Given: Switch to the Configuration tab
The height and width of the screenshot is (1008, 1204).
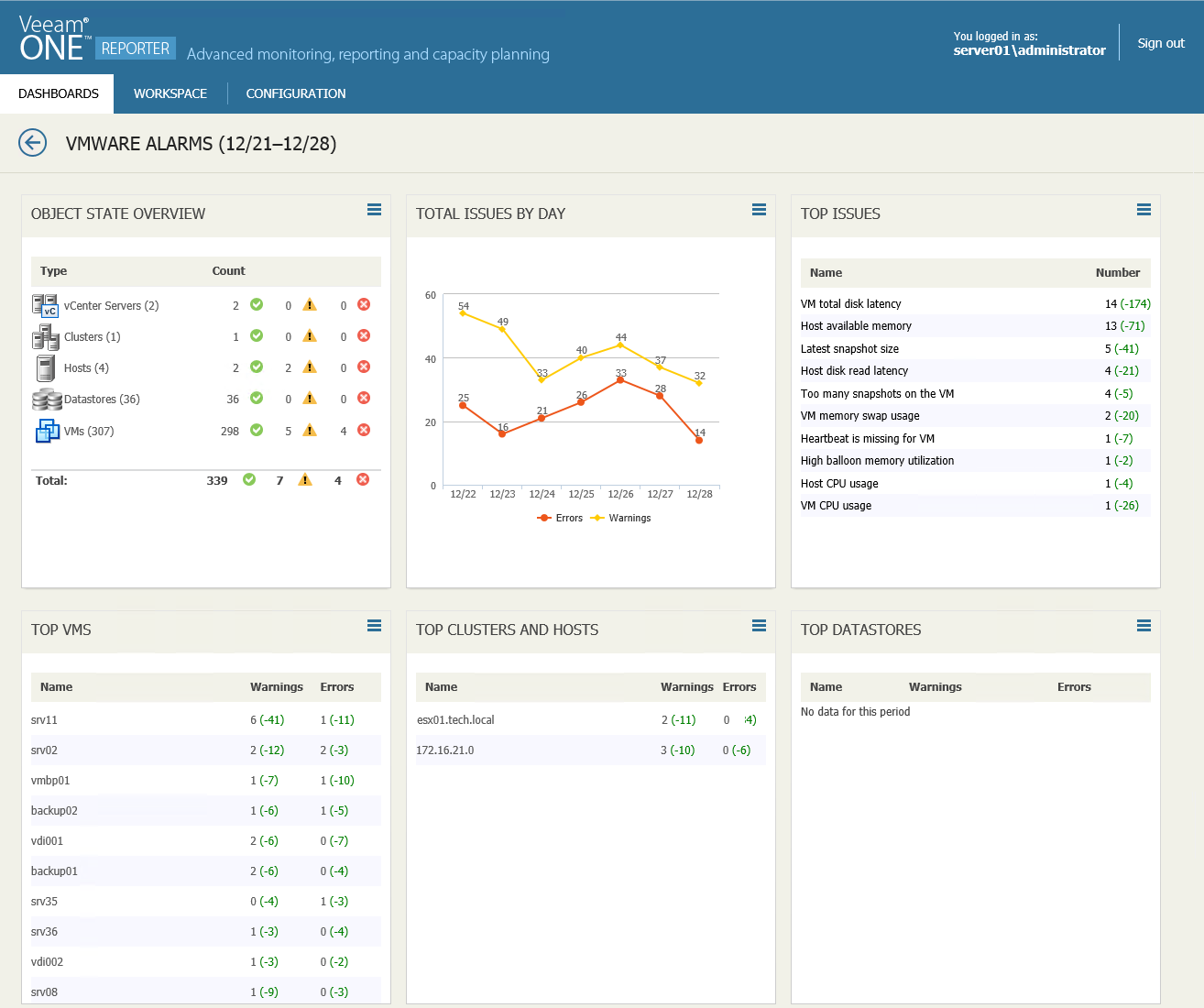Looking at the screenshot, I should [296, 93].
